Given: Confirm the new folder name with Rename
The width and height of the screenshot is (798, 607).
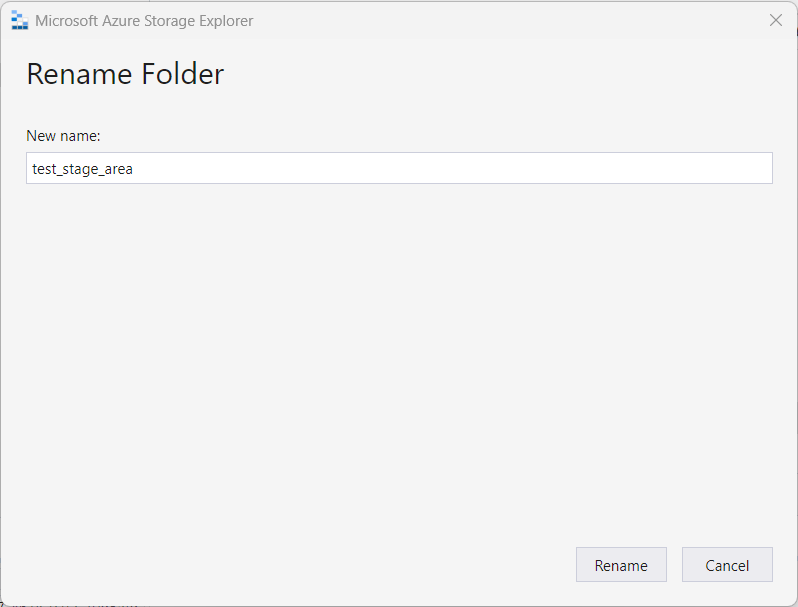Looking at the screenshot, I should coord(621,565).
